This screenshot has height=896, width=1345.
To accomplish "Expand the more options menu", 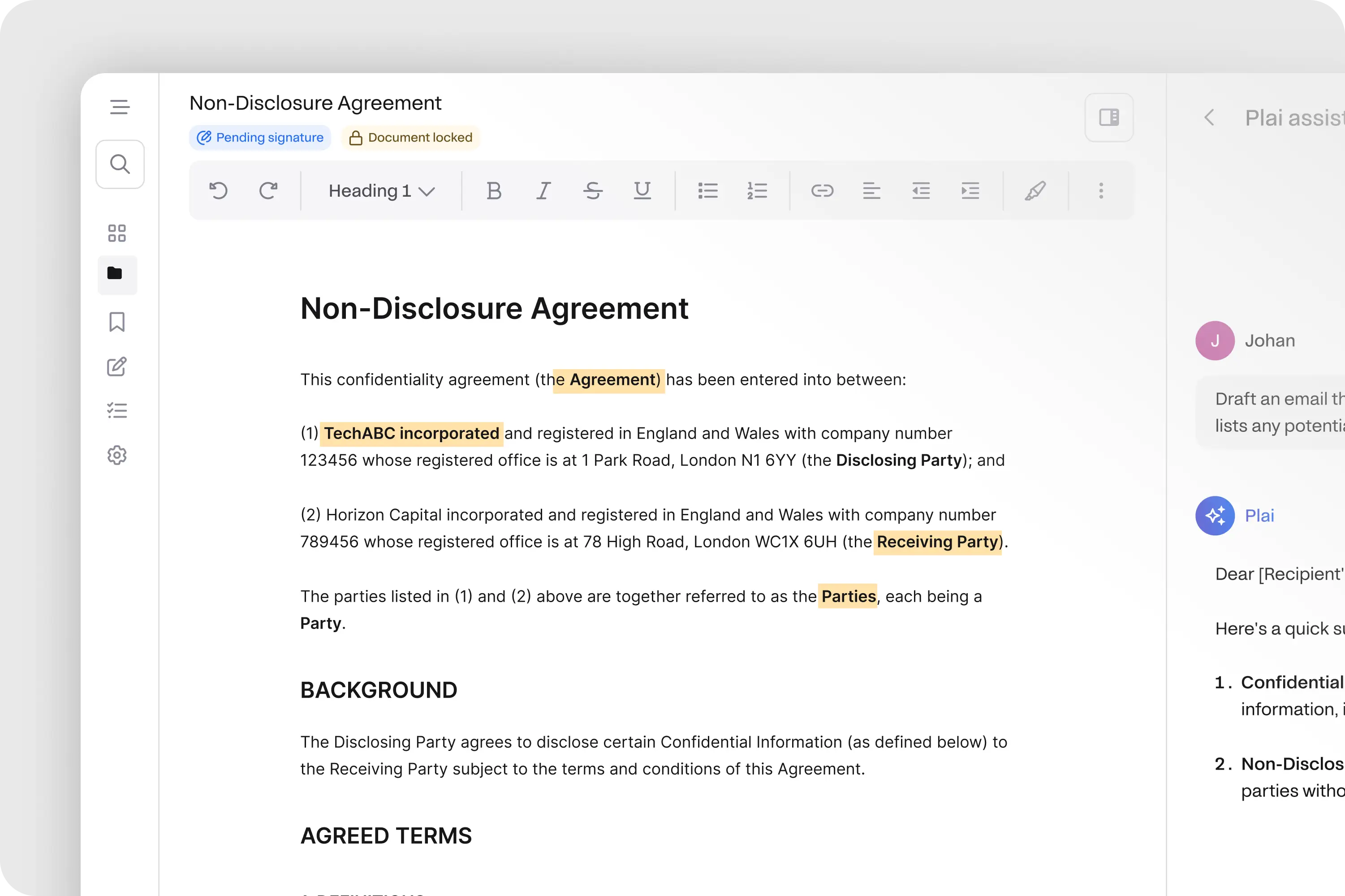I will point(1100,191).
